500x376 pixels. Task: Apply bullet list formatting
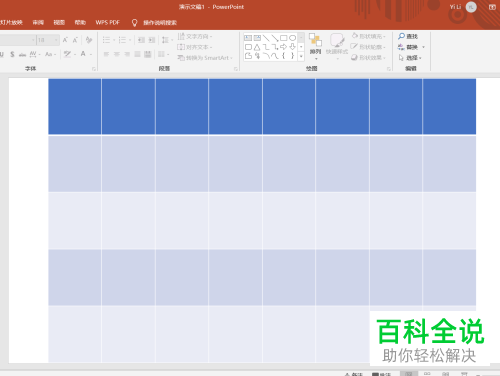(x=106, y=40)
